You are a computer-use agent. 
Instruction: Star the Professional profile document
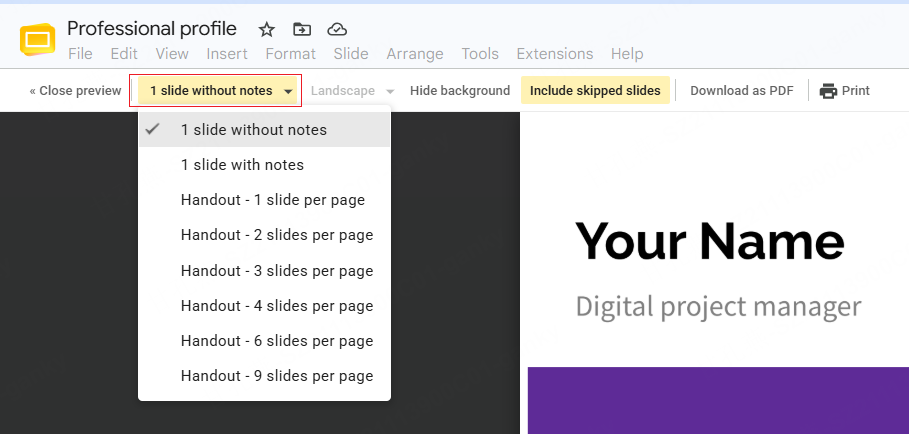(267, 30)
